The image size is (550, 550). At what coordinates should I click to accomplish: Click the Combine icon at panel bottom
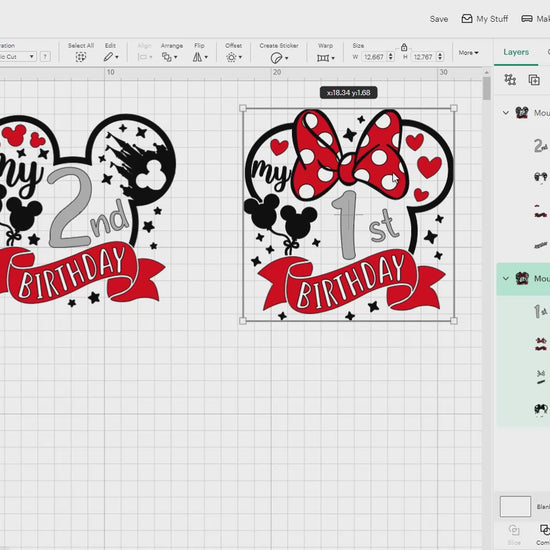click(545, 530)
